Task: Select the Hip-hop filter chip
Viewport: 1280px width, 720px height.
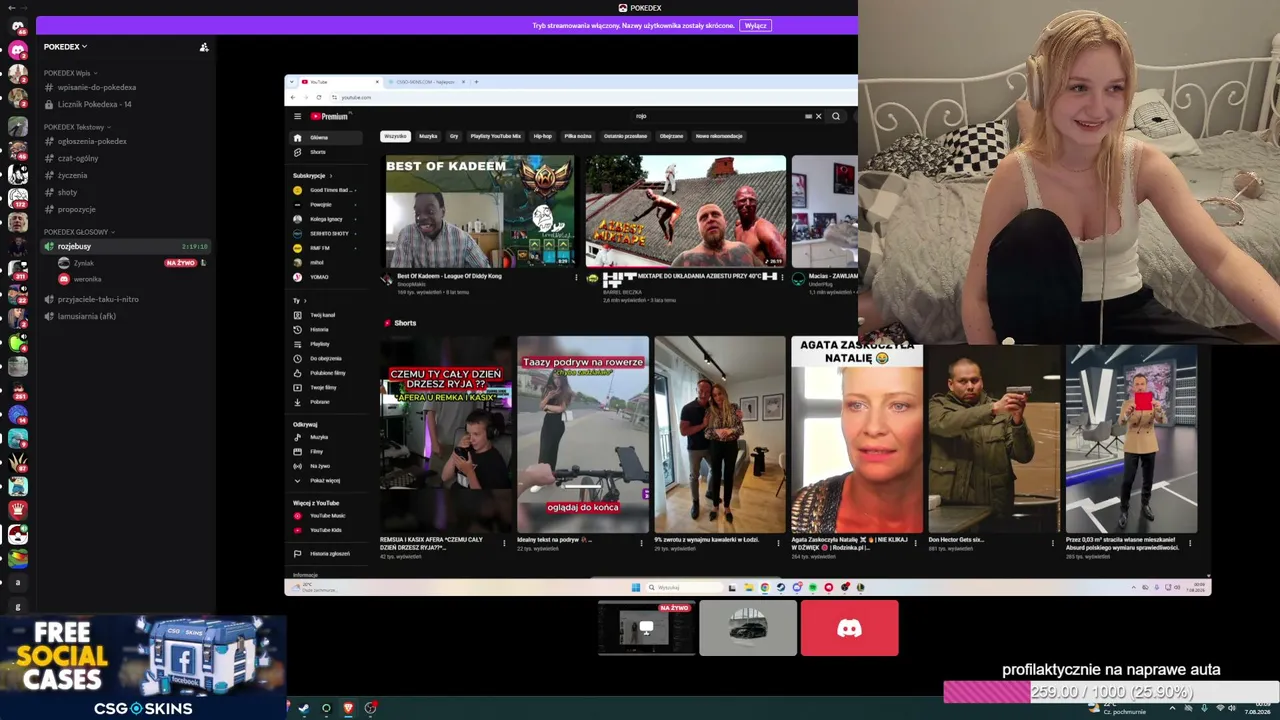Action: [x=543, y=136]
